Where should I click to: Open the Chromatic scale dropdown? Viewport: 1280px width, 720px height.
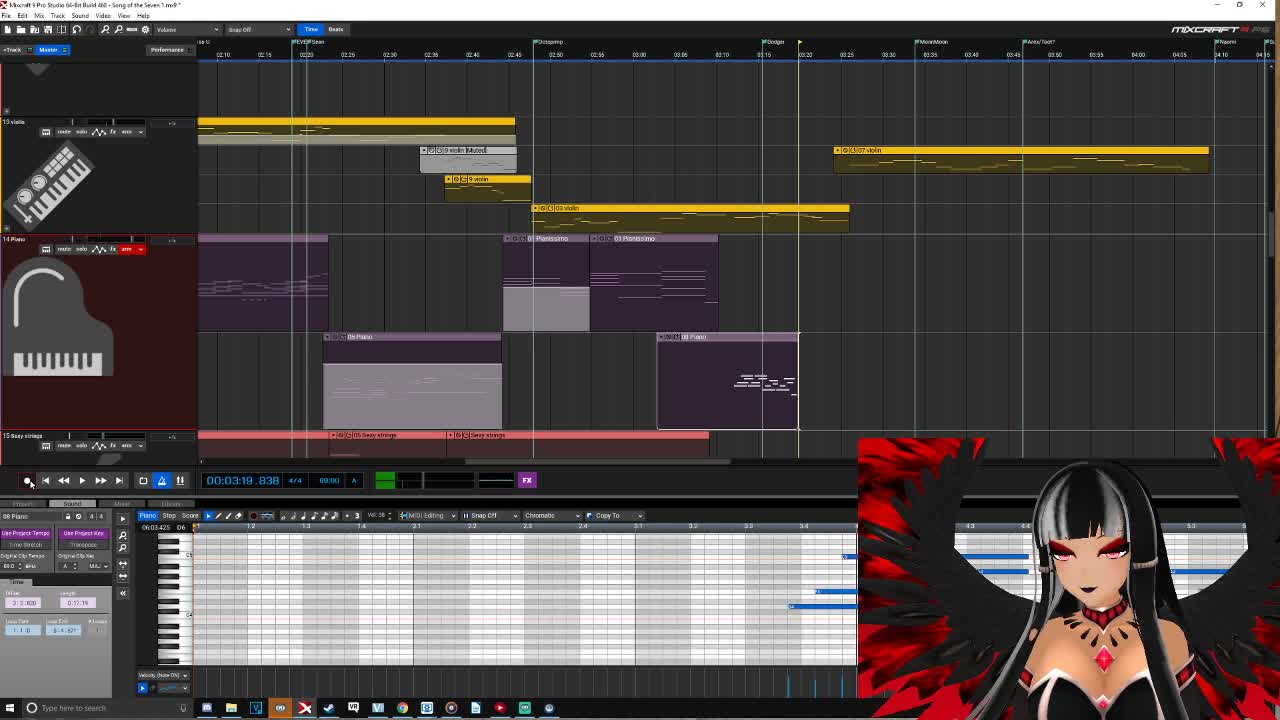551,516
